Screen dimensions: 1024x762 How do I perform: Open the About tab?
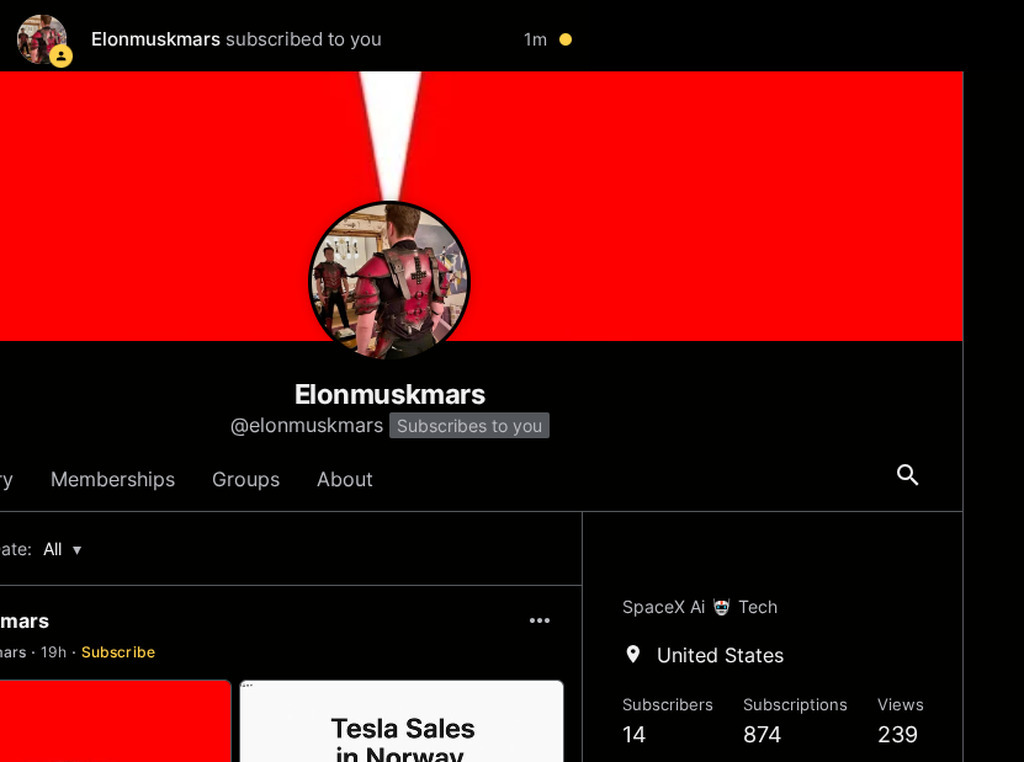click(x=345, y=479)
